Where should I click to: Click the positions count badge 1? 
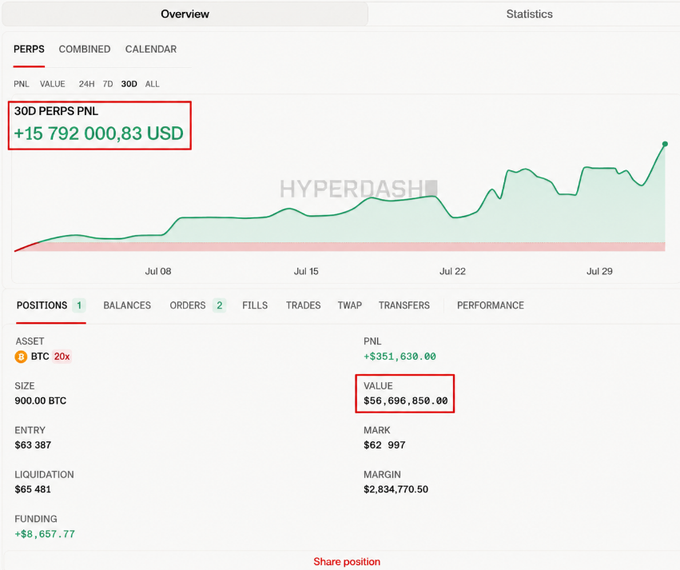79,305
